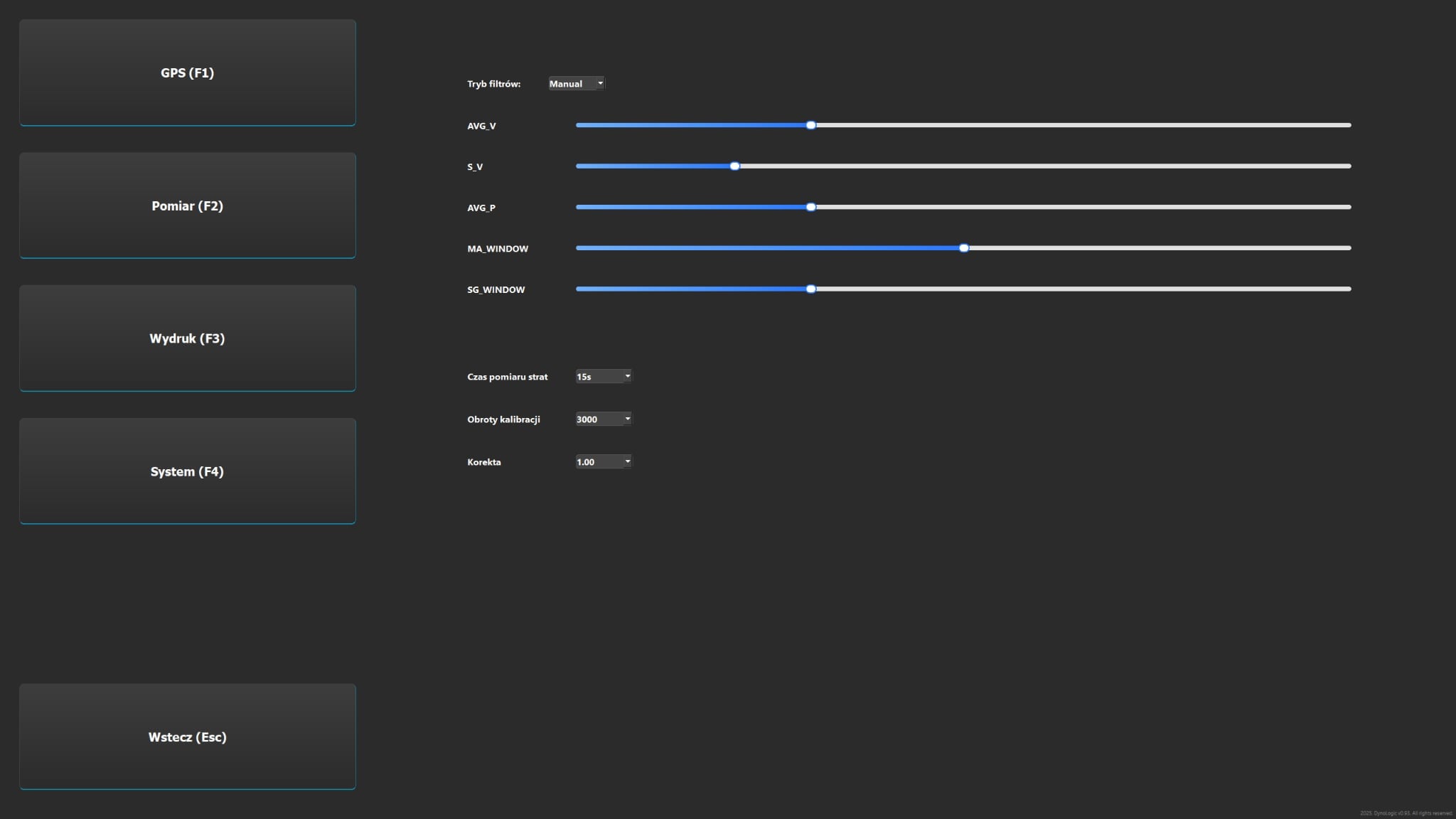Open the System (F4) section
This screenshot has height=819, width=1456.
pyautogui.click(x=188, y=471)
